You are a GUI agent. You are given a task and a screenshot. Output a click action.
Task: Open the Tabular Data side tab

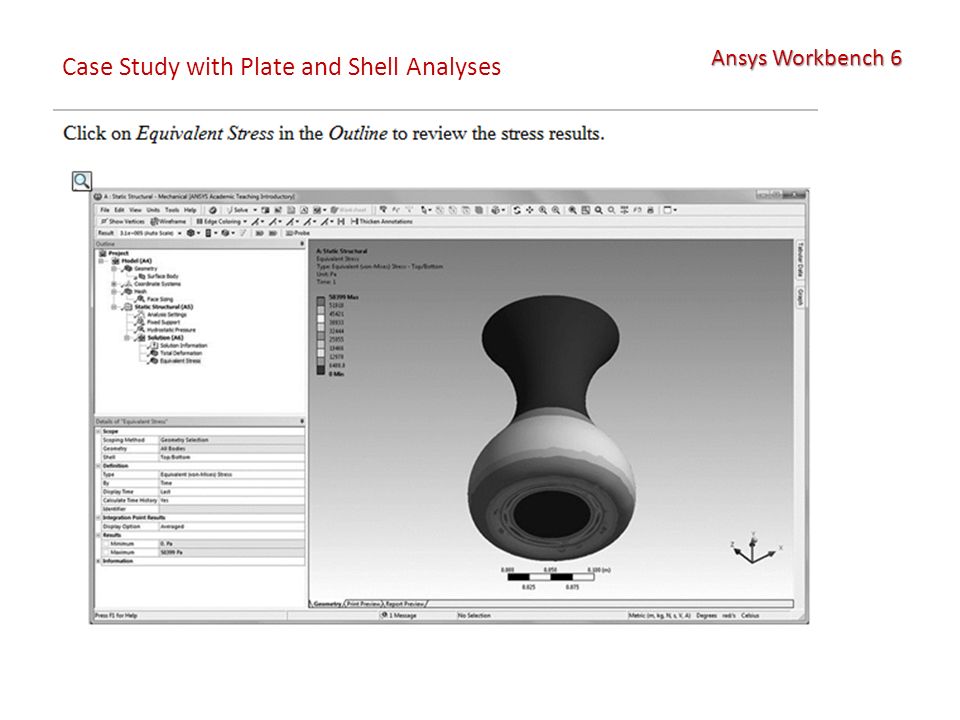[x=800, y=260]
